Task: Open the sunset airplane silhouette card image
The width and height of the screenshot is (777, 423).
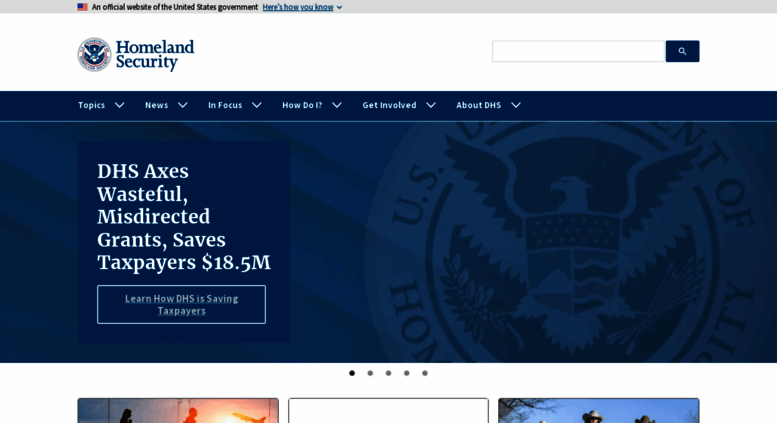Action: [178, 411]
